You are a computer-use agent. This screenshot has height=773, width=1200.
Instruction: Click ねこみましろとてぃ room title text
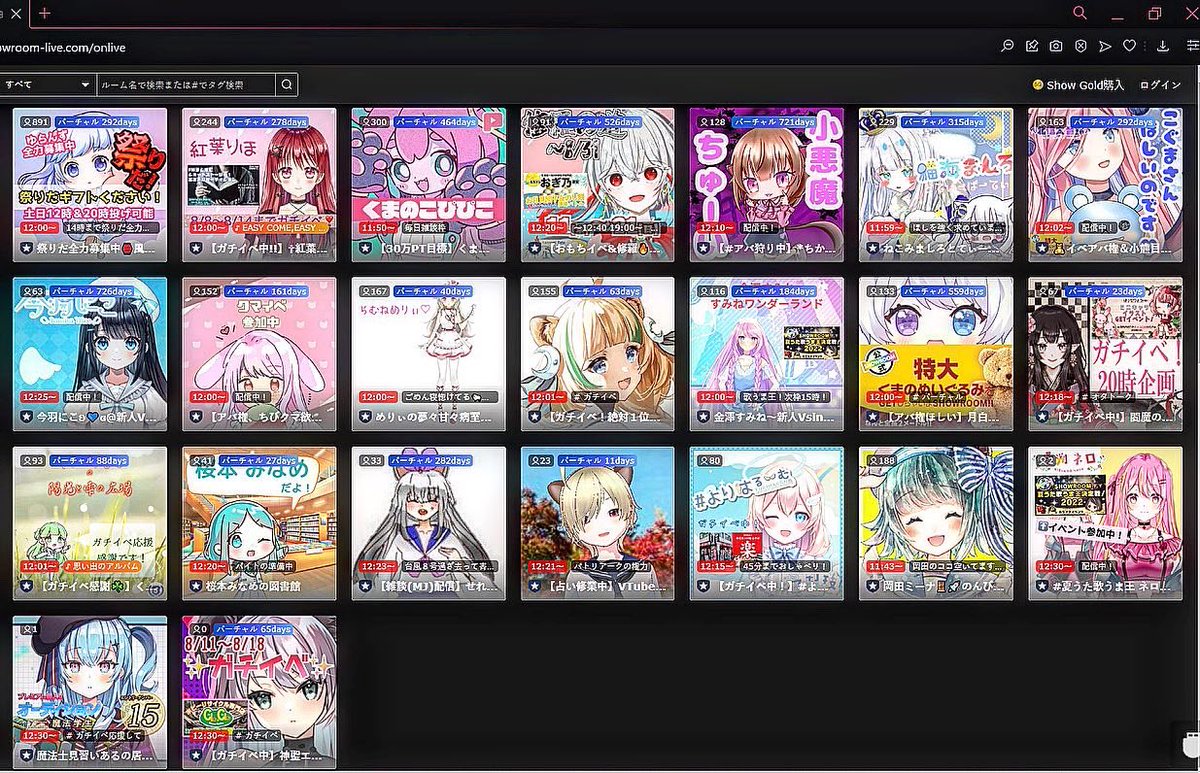(944, 249)
